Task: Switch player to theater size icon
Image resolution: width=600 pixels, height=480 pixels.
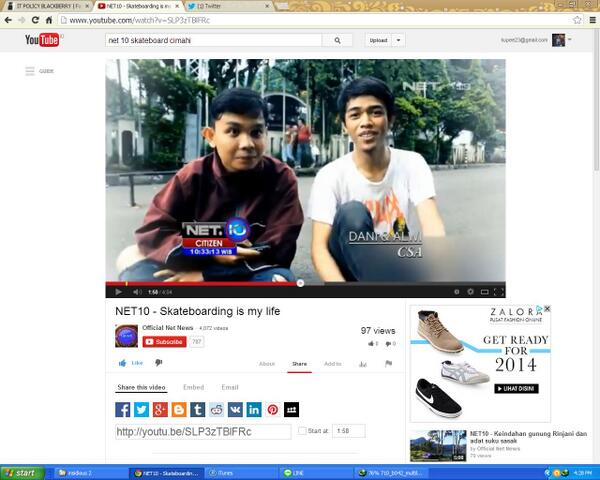Action: click(484, 292)
